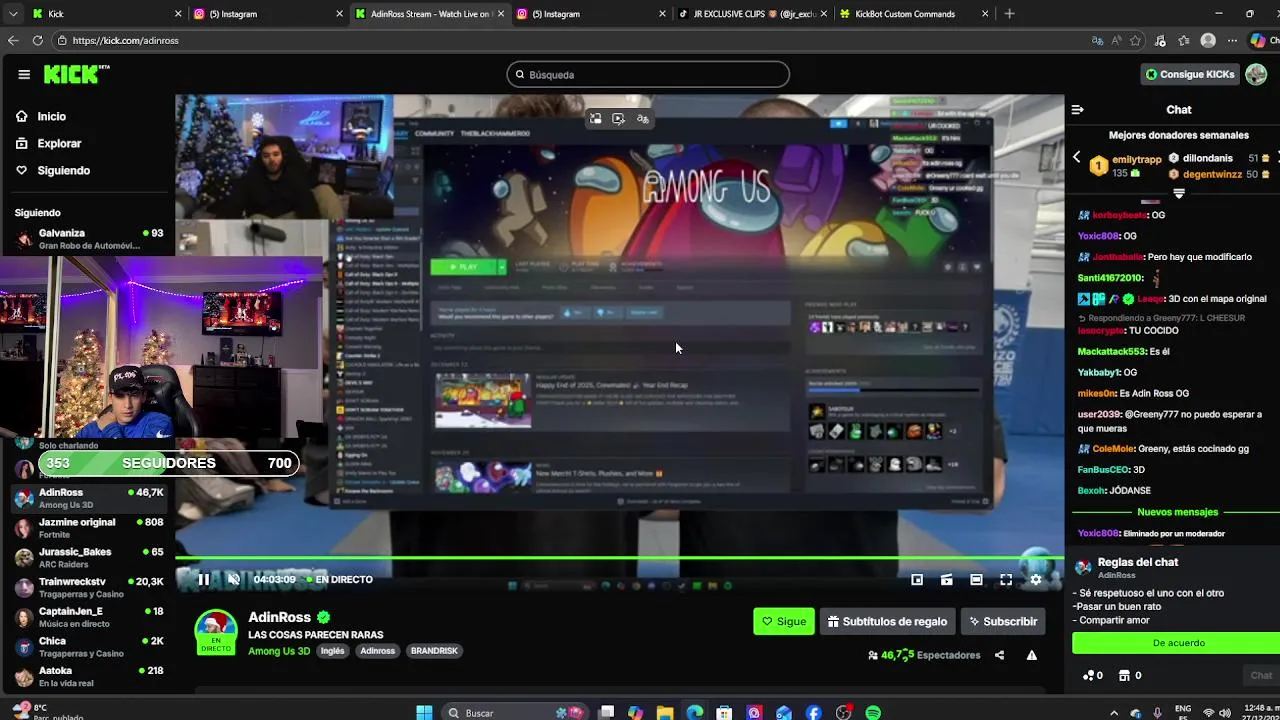Open Chica channel in sidebar

pos(88,646)
